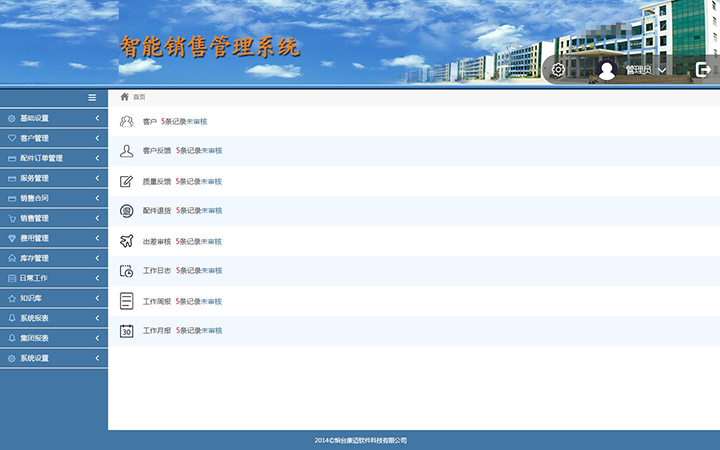Click the home icon in breadcrumb
This screenshot has width=720, height=450.
(x=125, y=97)
